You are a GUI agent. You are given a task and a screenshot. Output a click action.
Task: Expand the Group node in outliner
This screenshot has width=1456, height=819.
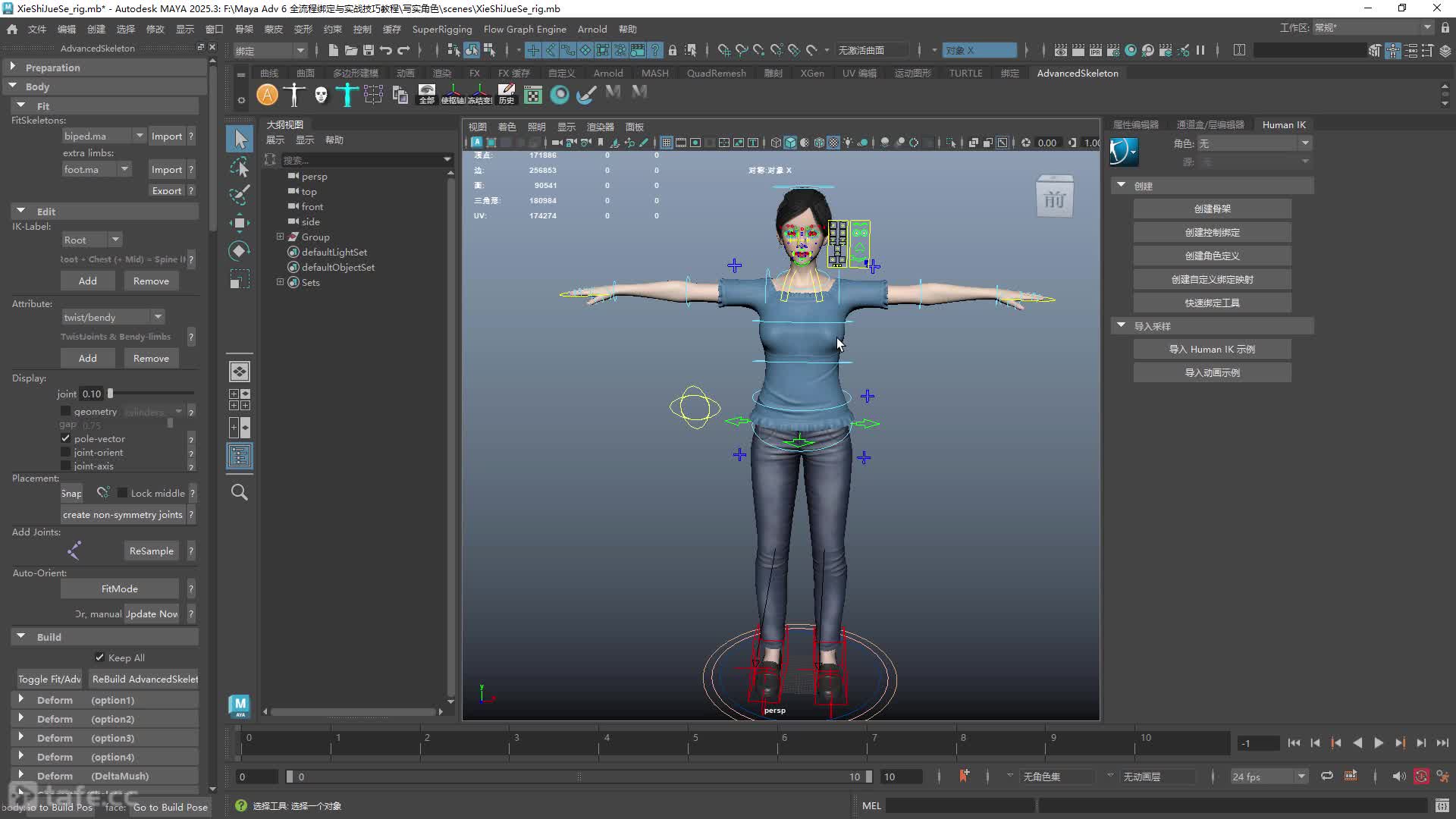[280, 237]
